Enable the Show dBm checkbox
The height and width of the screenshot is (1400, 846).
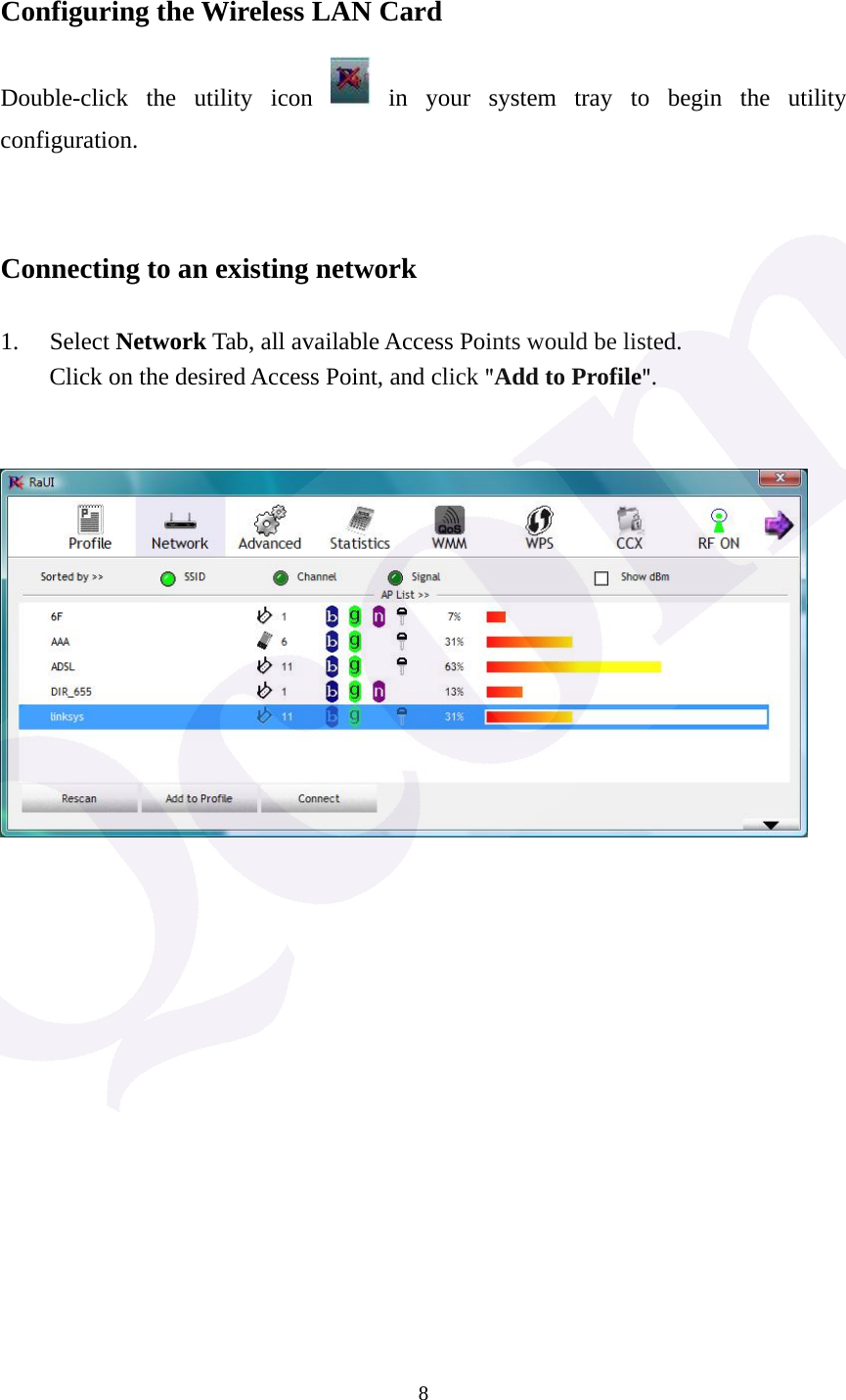[x=601, y=577]
